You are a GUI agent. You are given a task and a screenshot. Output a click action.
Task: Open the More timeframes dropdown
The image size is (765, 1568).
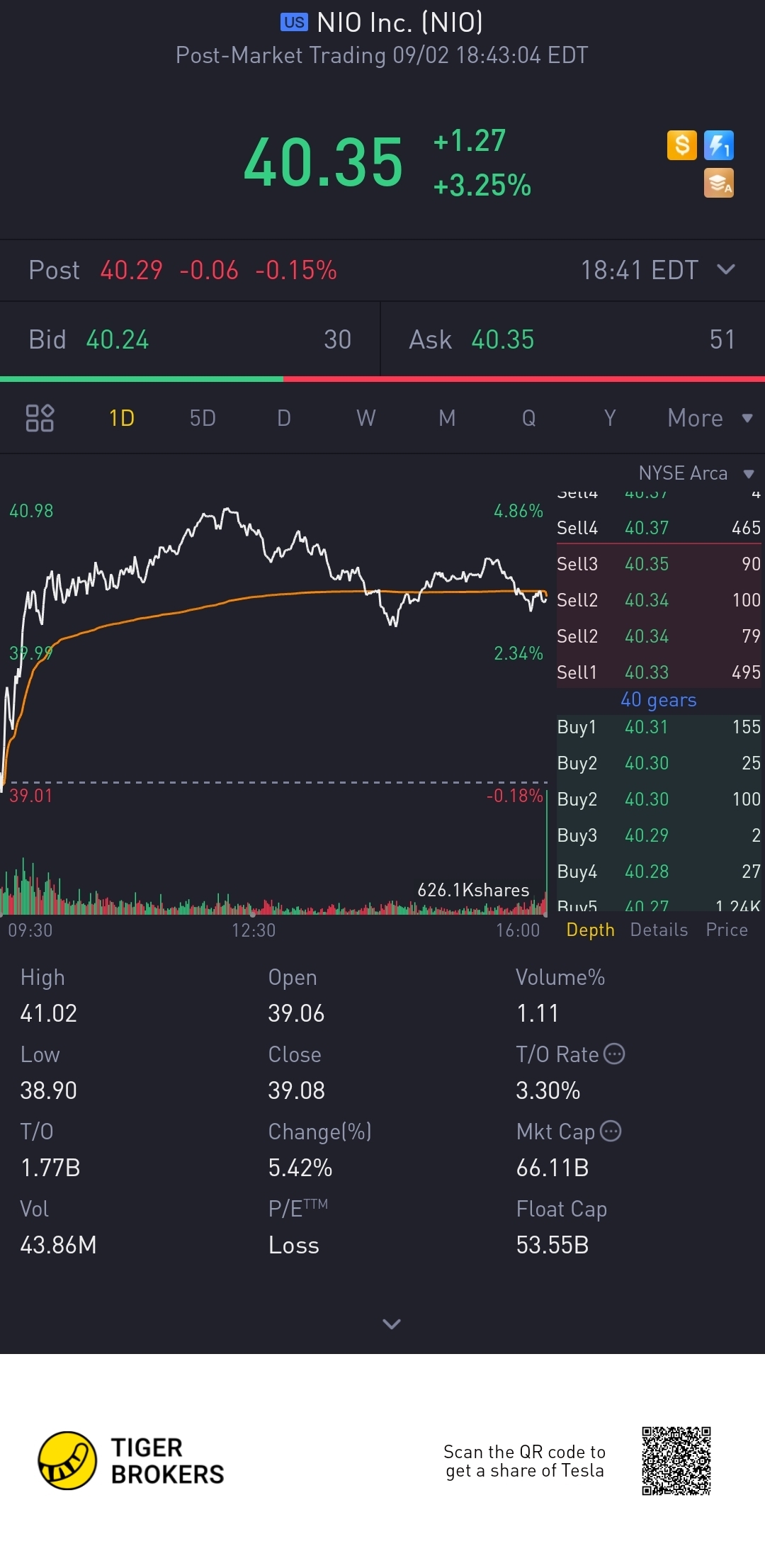click(x=709, y=418)
